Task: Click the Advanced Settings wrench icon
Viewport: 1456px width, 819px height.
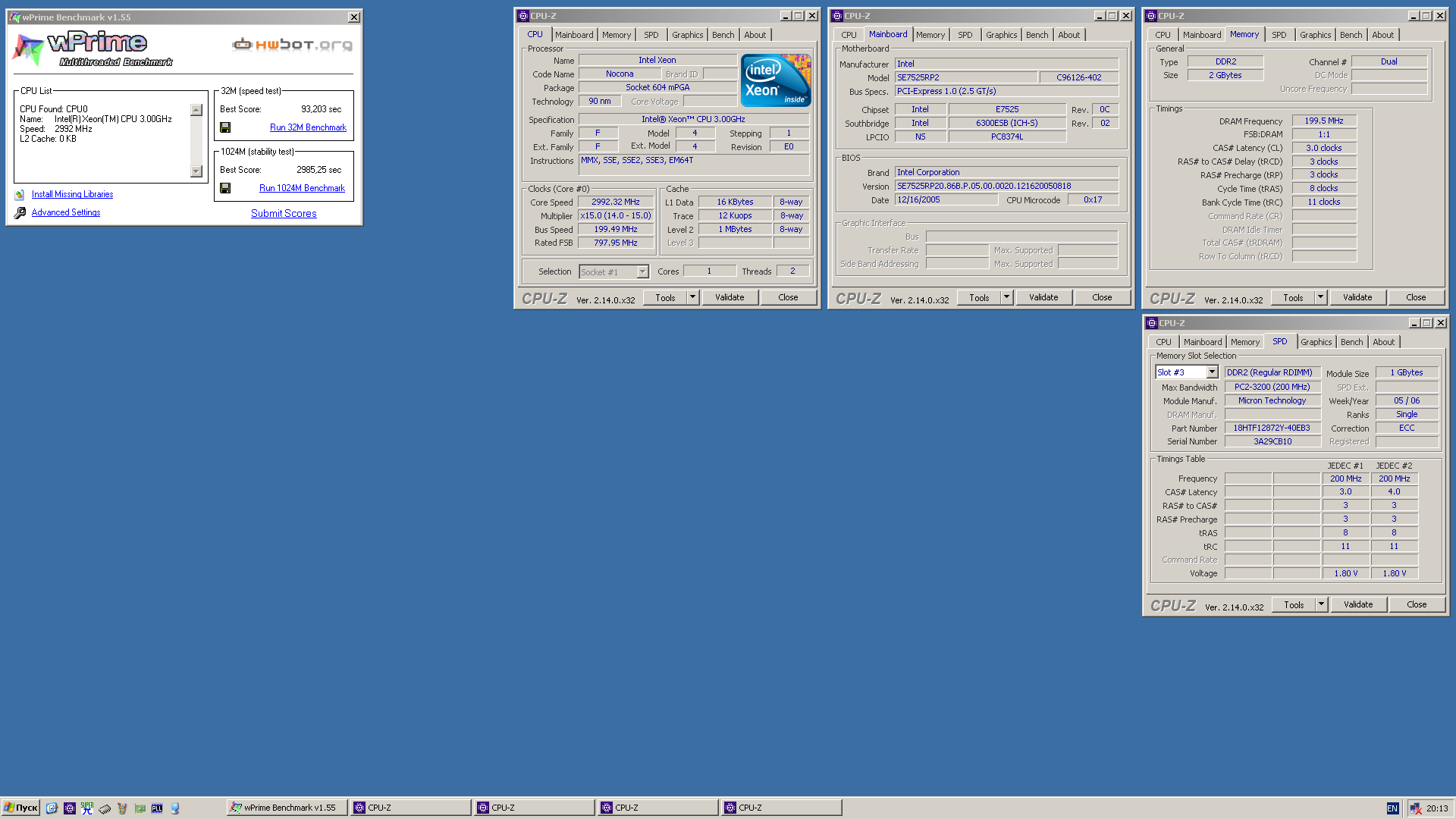Action: (x=20, y=213)
